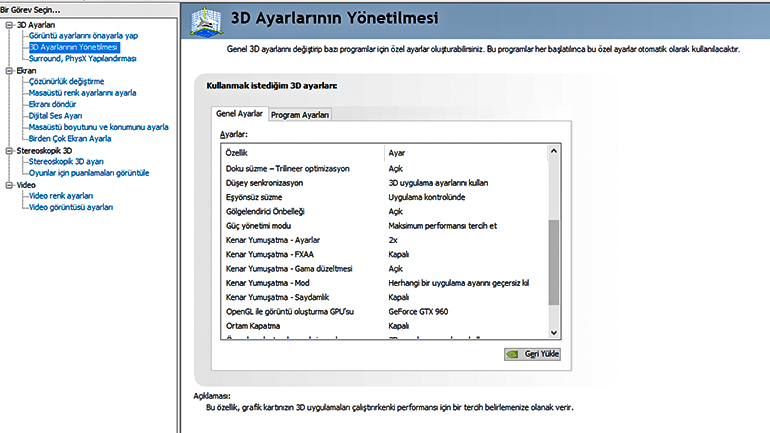Viewport: 770px width, 433px height.
Task: Click 3D uygulama ayarlarını kullan value
Action: click(x=438, y=183)
